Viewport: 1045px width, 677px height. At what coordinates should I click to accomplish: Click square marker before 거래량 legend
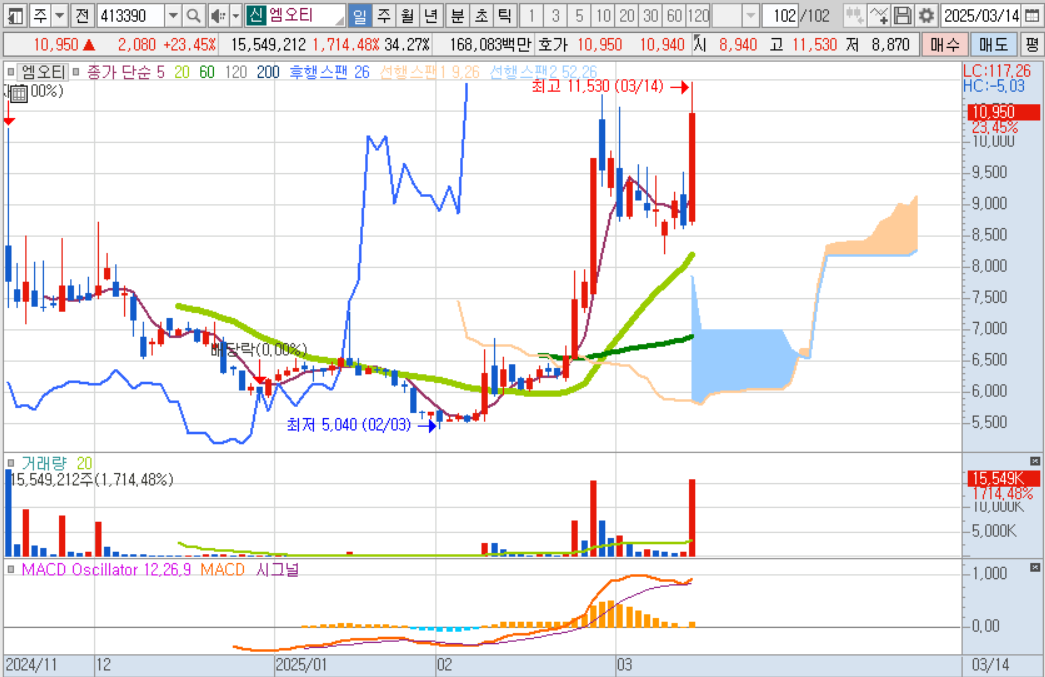tap(11, 462)
